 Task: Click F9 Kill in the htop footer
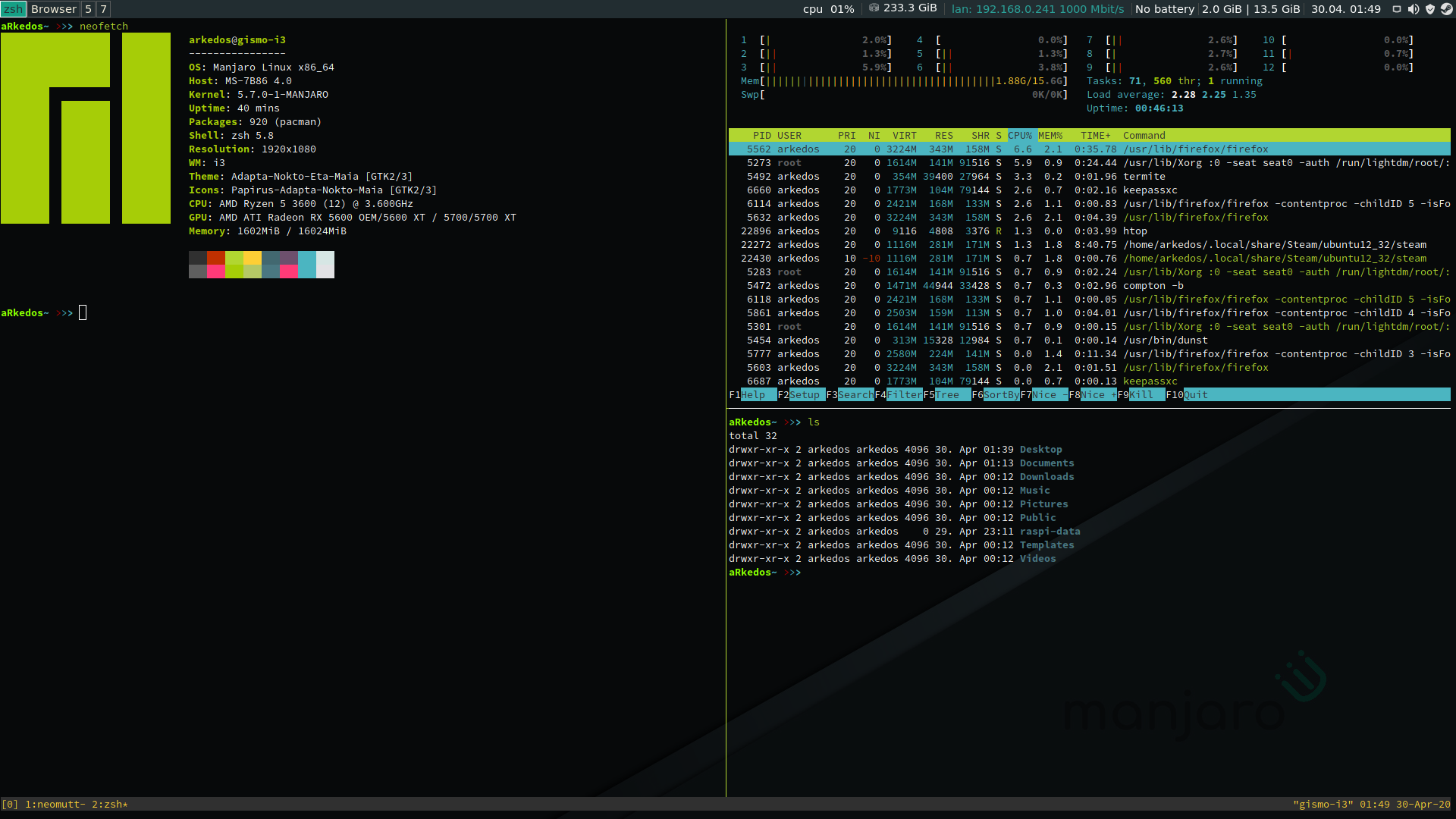(1141, 395)
